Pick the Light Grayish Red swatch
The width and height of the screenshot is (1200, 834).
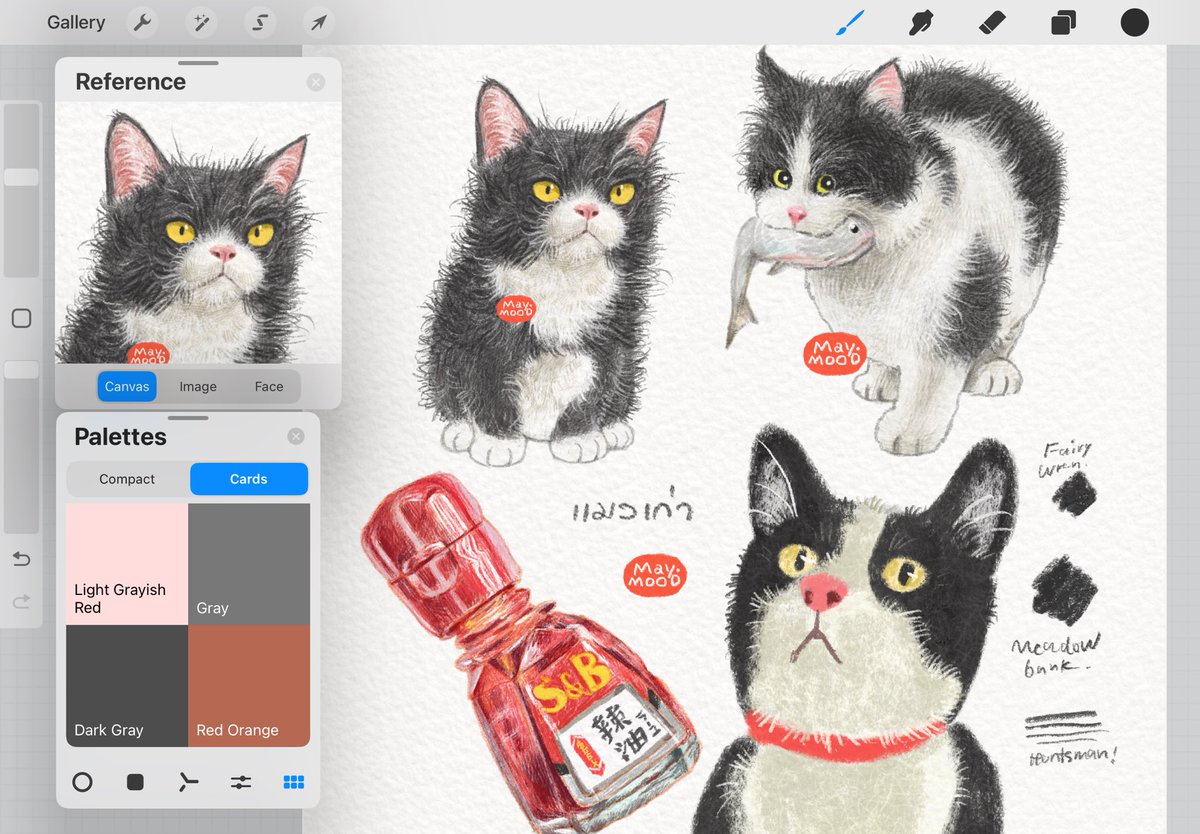[127, 564]
